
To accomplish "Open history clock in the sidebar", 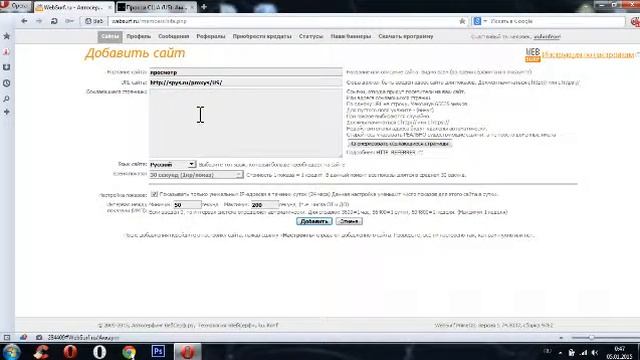I will tap(7, 83).
